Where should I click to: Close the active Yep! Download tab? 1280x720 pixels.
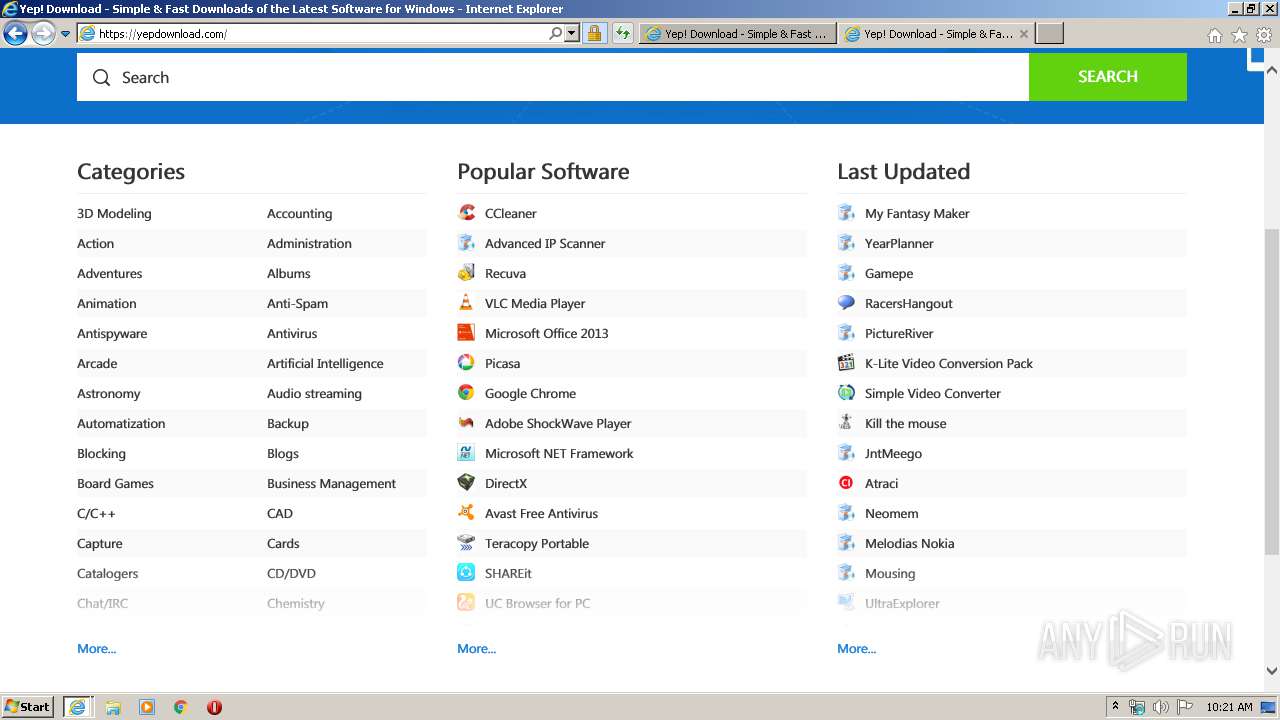[x=1023, y=33]
